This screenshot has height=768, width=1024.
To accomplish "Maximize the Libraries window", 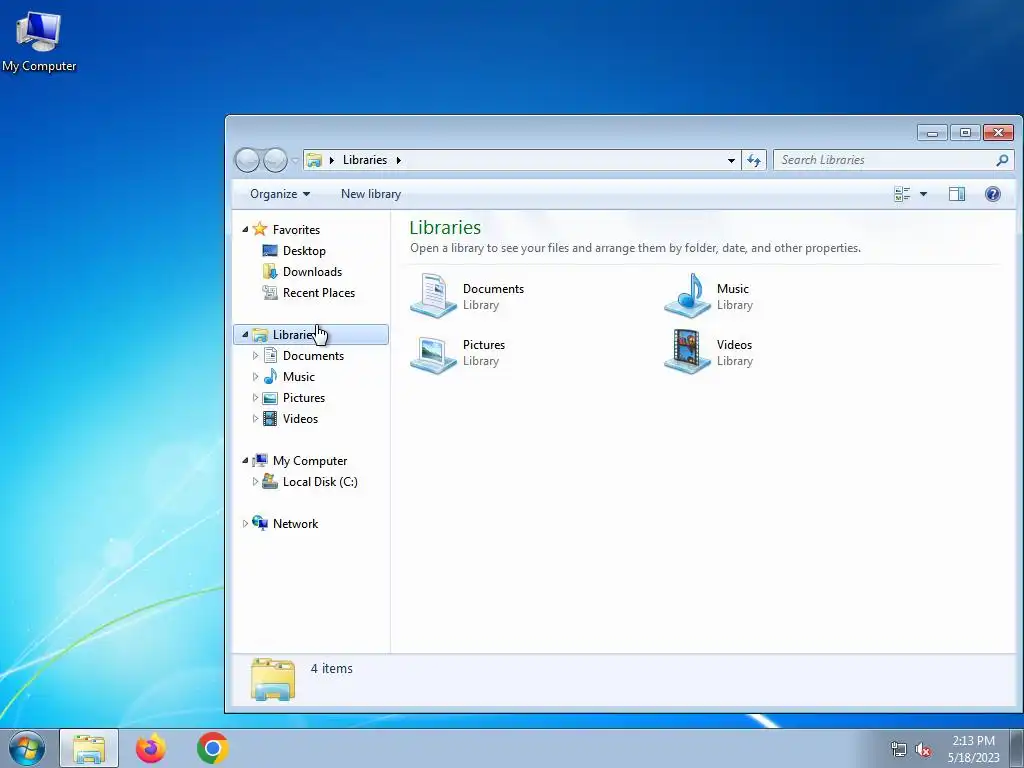I will pos(965,133).
